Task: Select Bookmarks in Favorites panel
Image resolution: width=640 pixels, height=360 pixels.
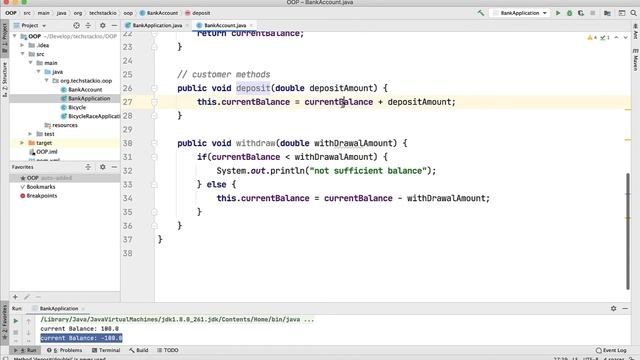Action: [38, 187]
